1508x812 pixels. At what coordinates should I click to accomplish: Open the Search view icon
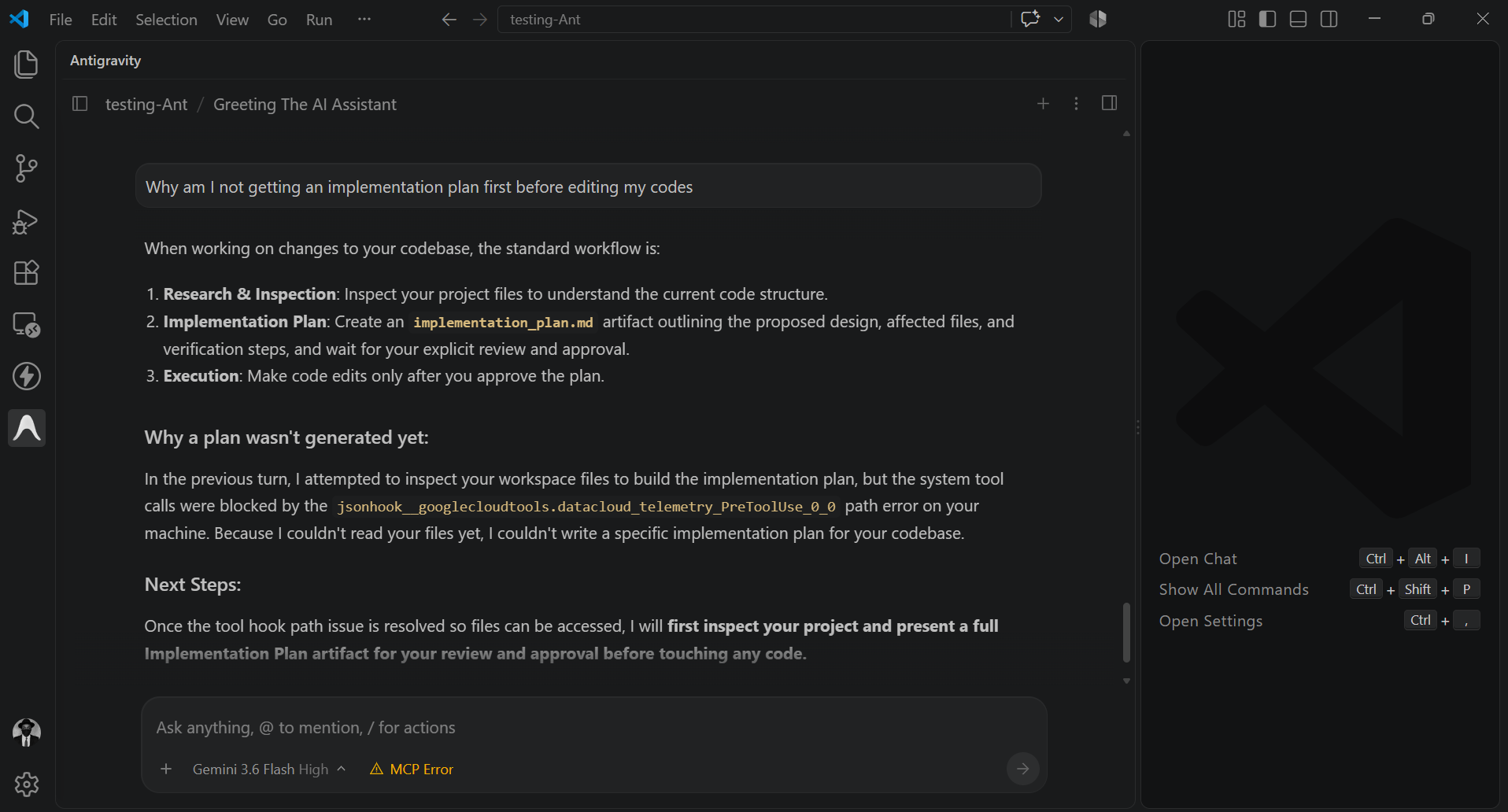coord(26,116)
